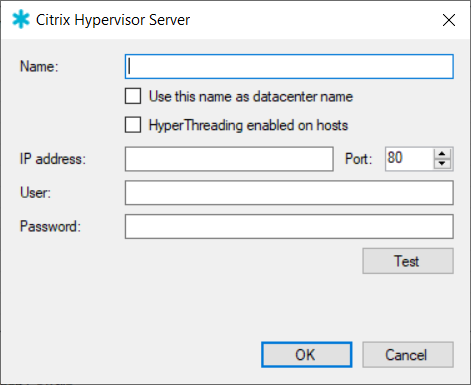Click the Name: label
The width and height of the screenshot is (471, 385).
click(x=39, y=66)
